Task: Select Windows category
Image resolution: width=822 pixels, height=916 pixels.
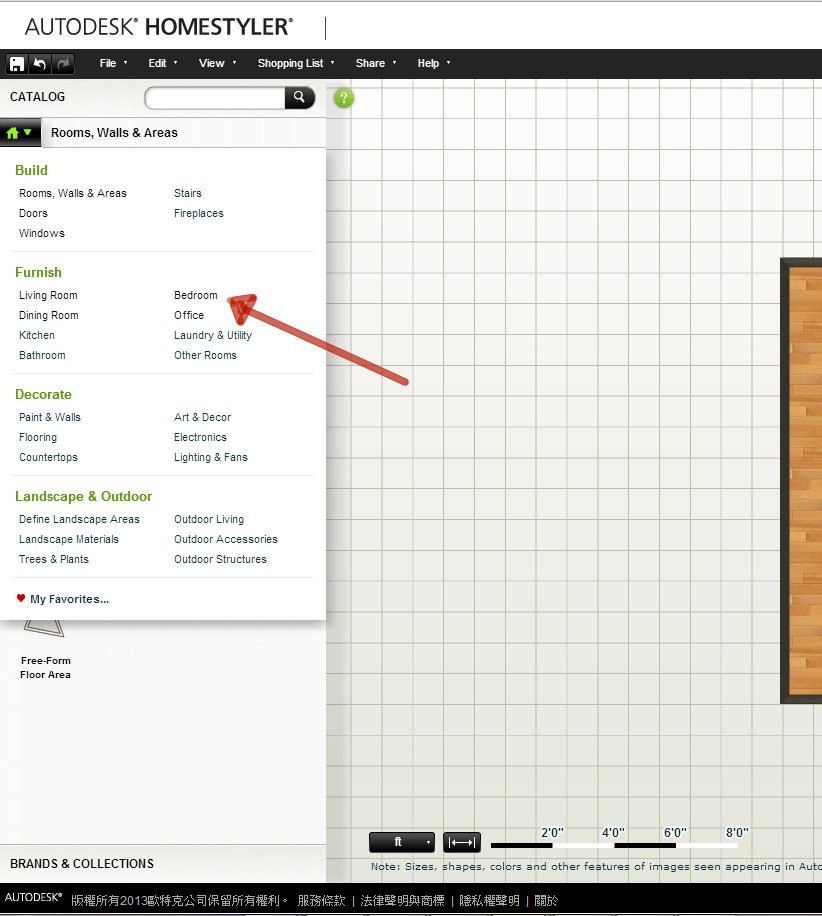Action: click(x=41, y=233)
